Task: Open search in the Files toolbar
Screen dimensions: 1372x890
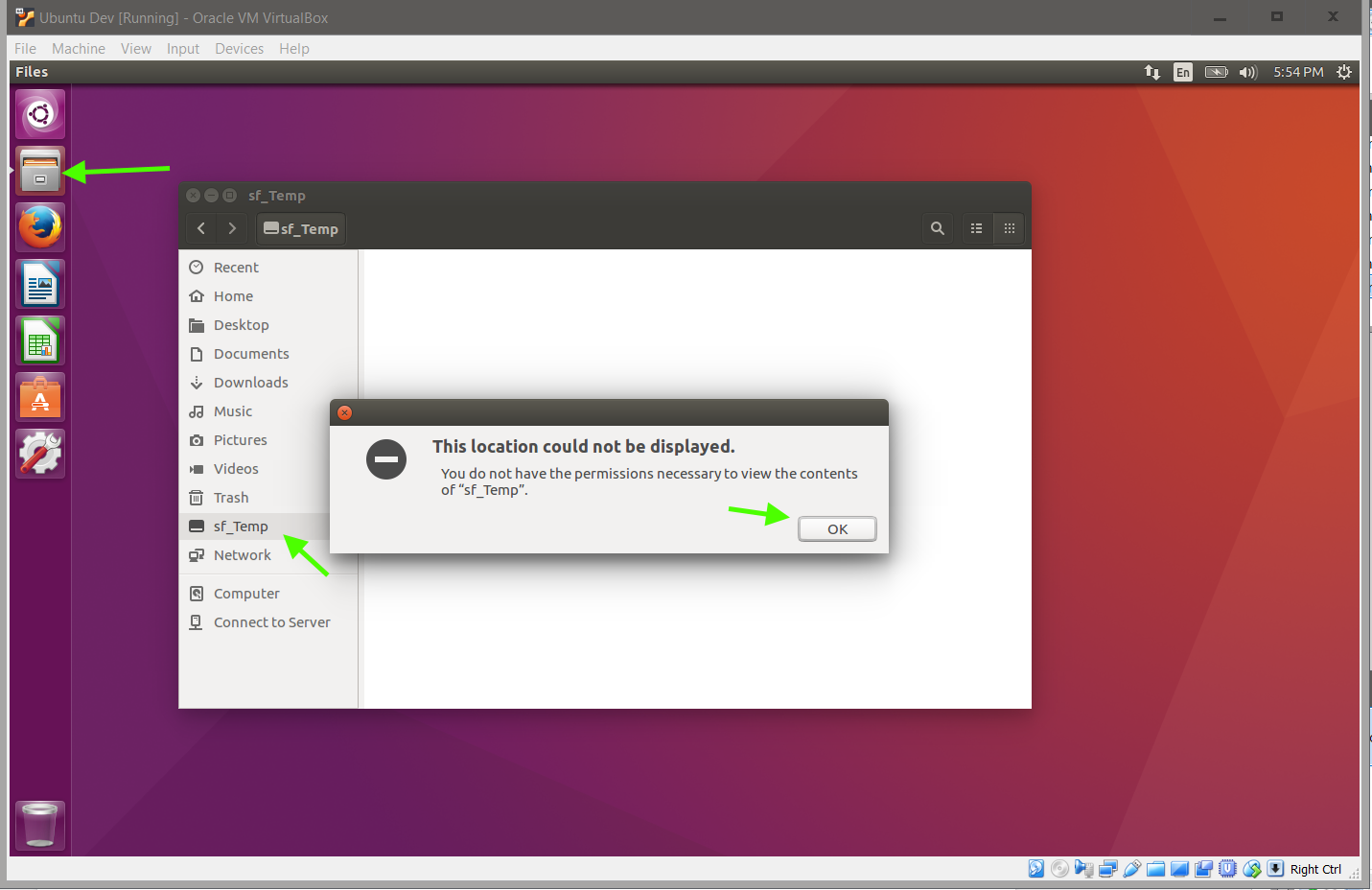Action: pyautogui.click(x=938, y=228)
